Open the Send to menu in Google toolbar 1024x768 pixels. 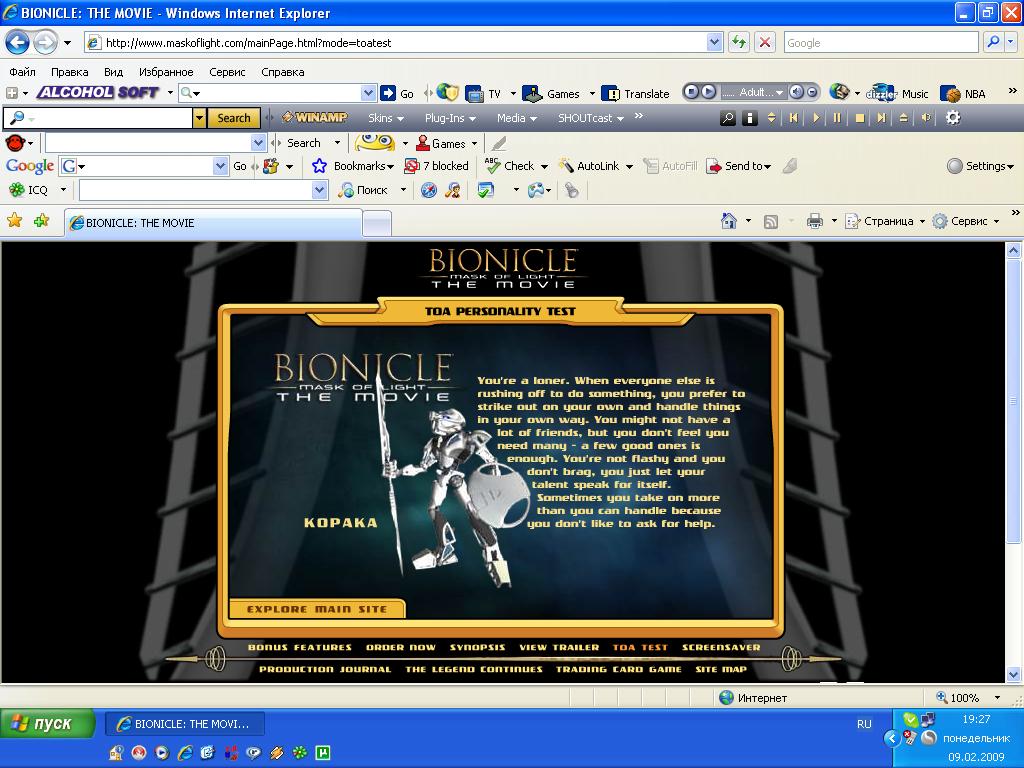[739, 166]
